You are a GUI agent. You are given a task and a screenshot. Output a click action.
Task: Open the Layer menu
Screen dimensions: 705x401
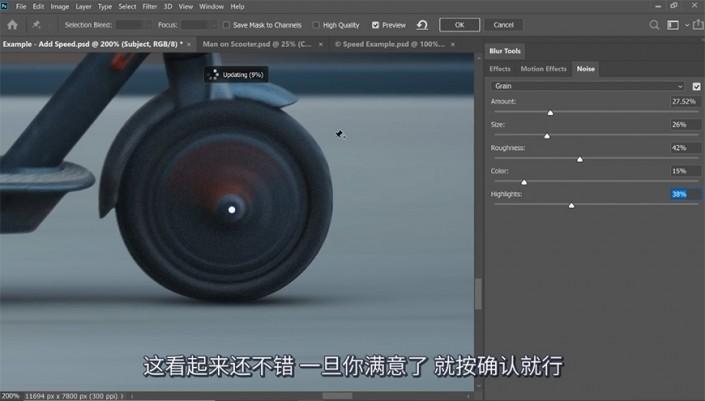coord(83,6)
